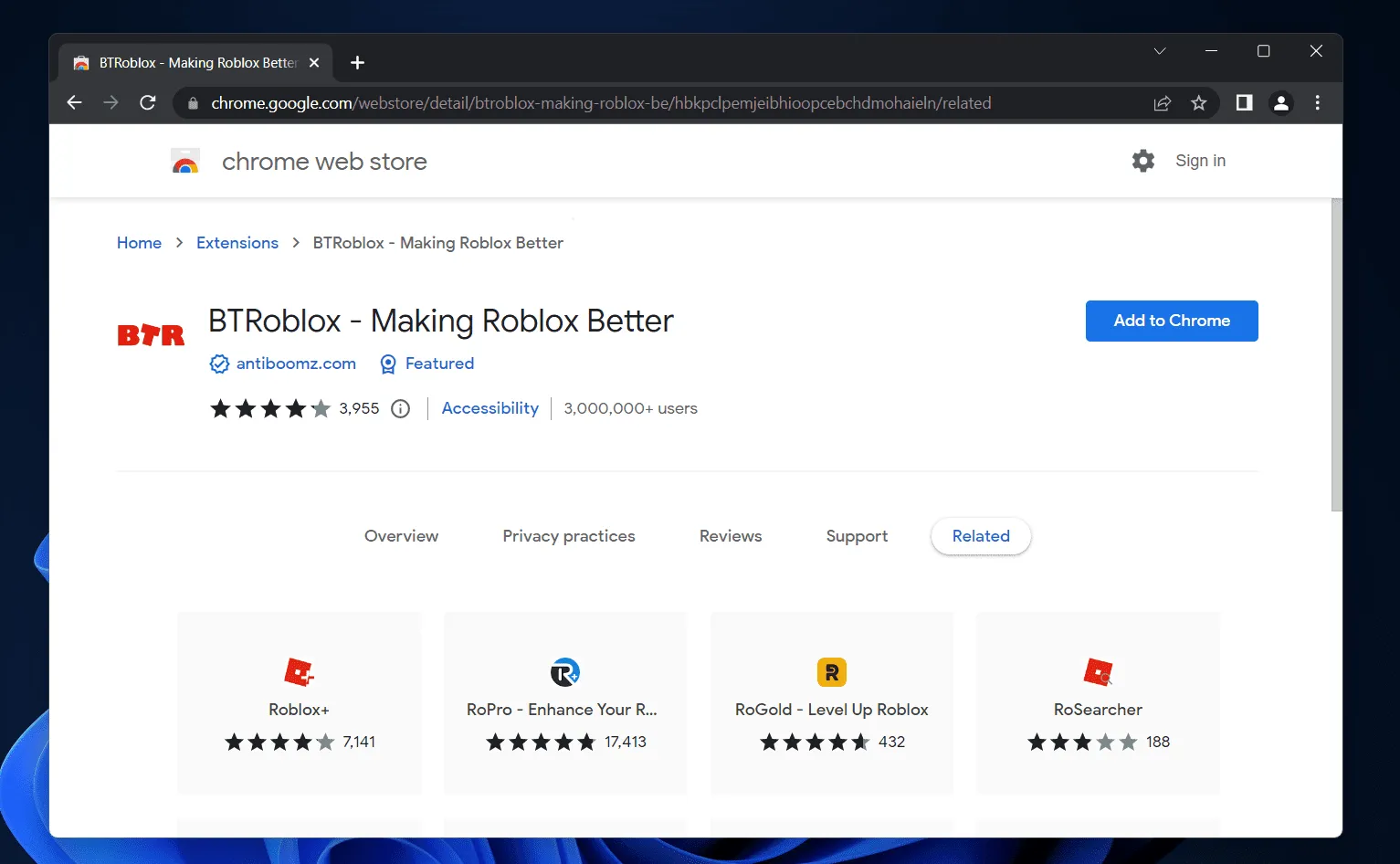Open a new tab with plus button
This screenshot has width=1400, height=864.
pyautogui.click(x=358, y=63)
